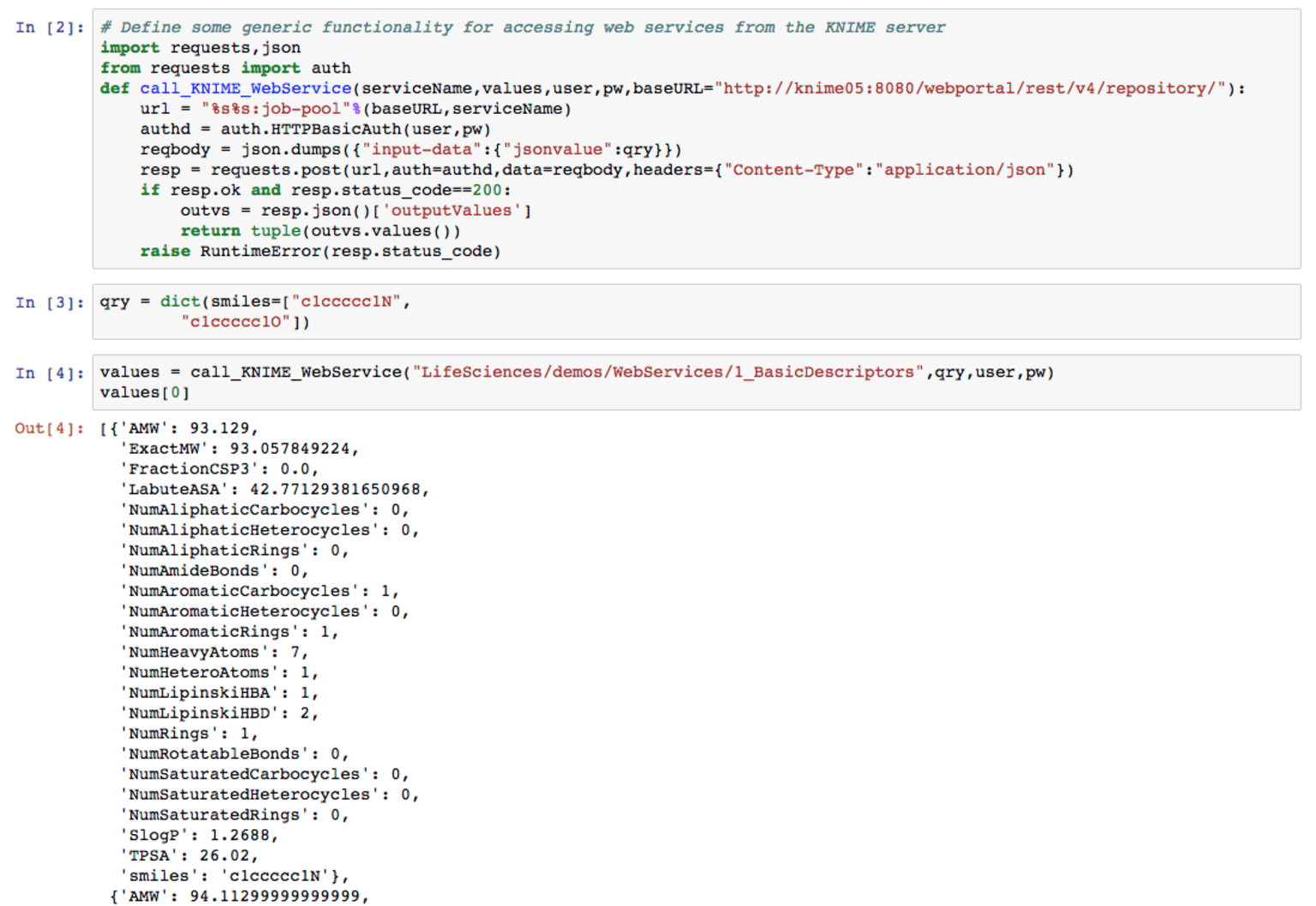The image size is (1316, 906).
Task: Click the json.dumps reqbody line
Action: tap(411, 150)
